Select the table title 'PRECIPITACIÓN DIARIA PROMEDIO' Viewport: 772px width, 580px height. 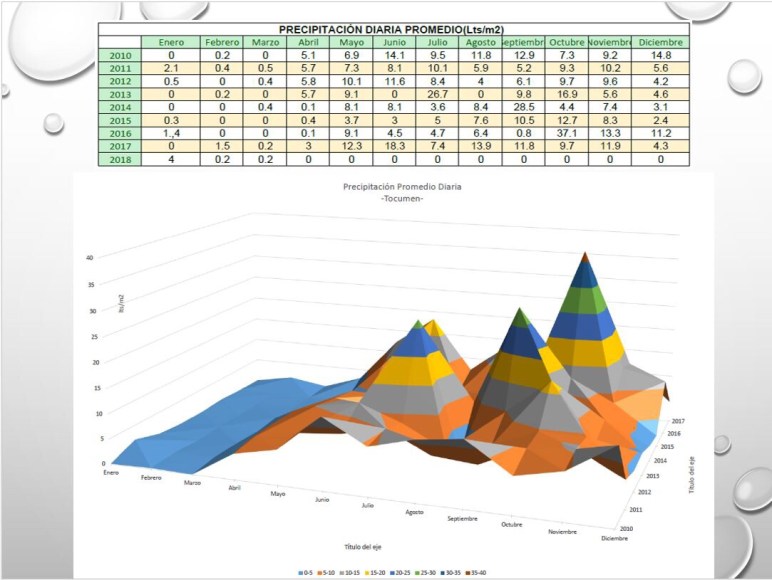pos(381,30)
